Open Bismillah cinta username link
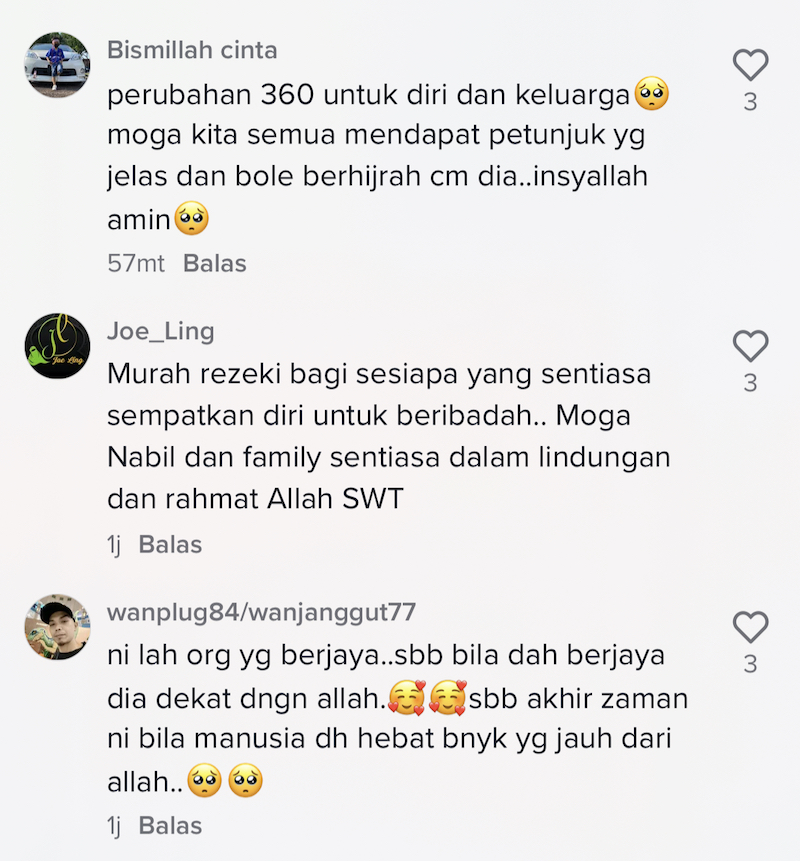The image size is (800, 861). pyautogui.click(x=192, y=50)
